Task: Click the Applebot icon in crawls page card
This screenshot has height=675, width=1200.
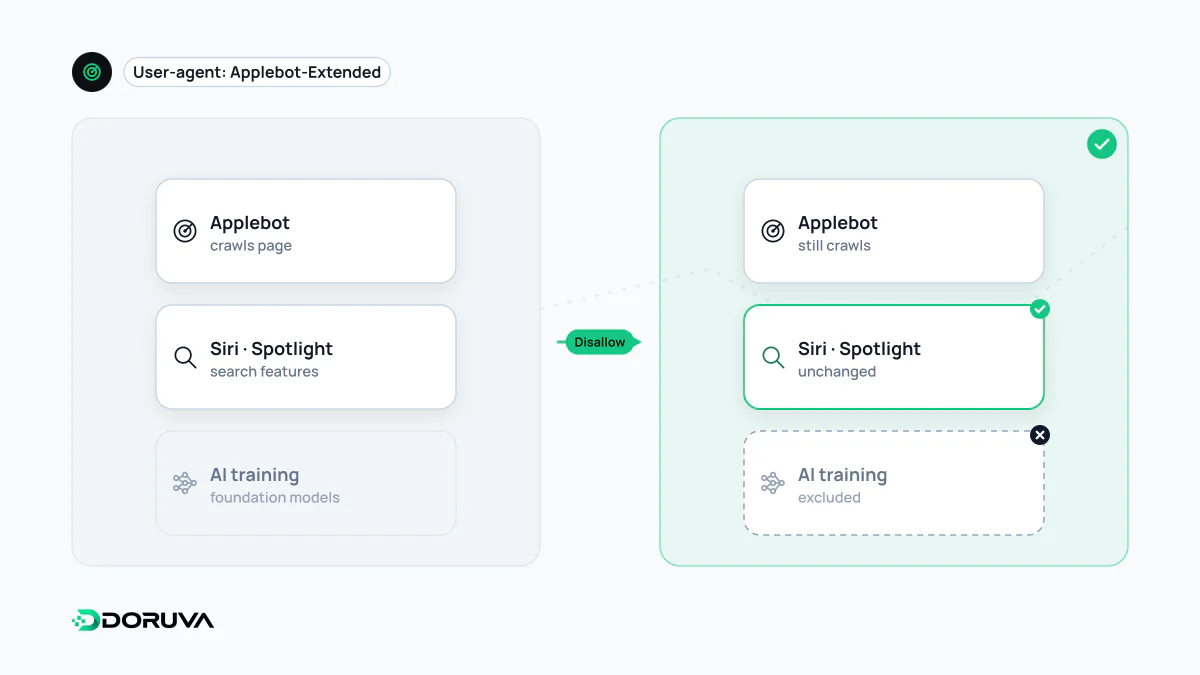Action: [185, 231]
